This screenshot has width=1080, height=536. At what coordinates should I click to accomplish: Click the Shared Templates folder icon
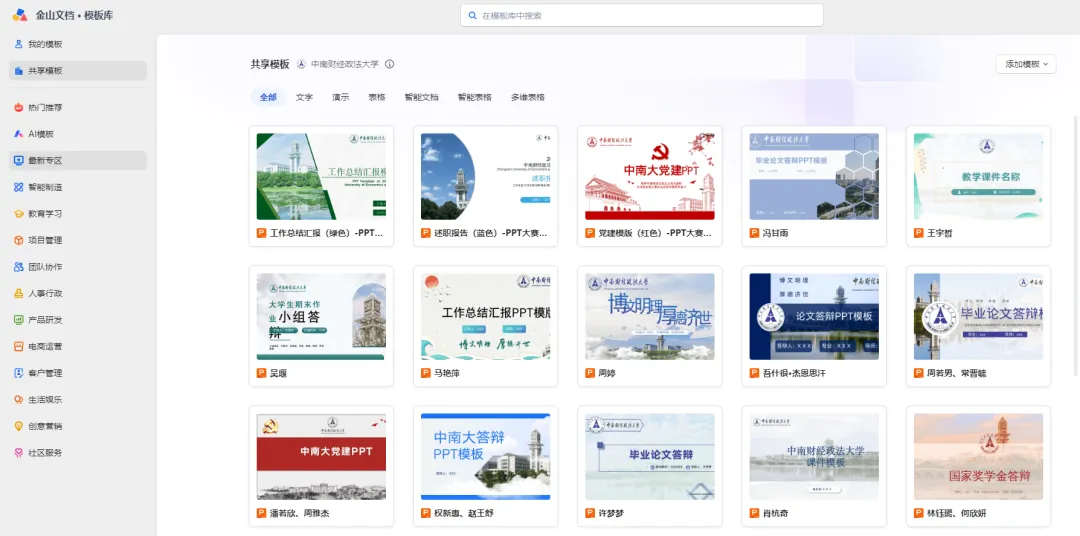point(19,70)
